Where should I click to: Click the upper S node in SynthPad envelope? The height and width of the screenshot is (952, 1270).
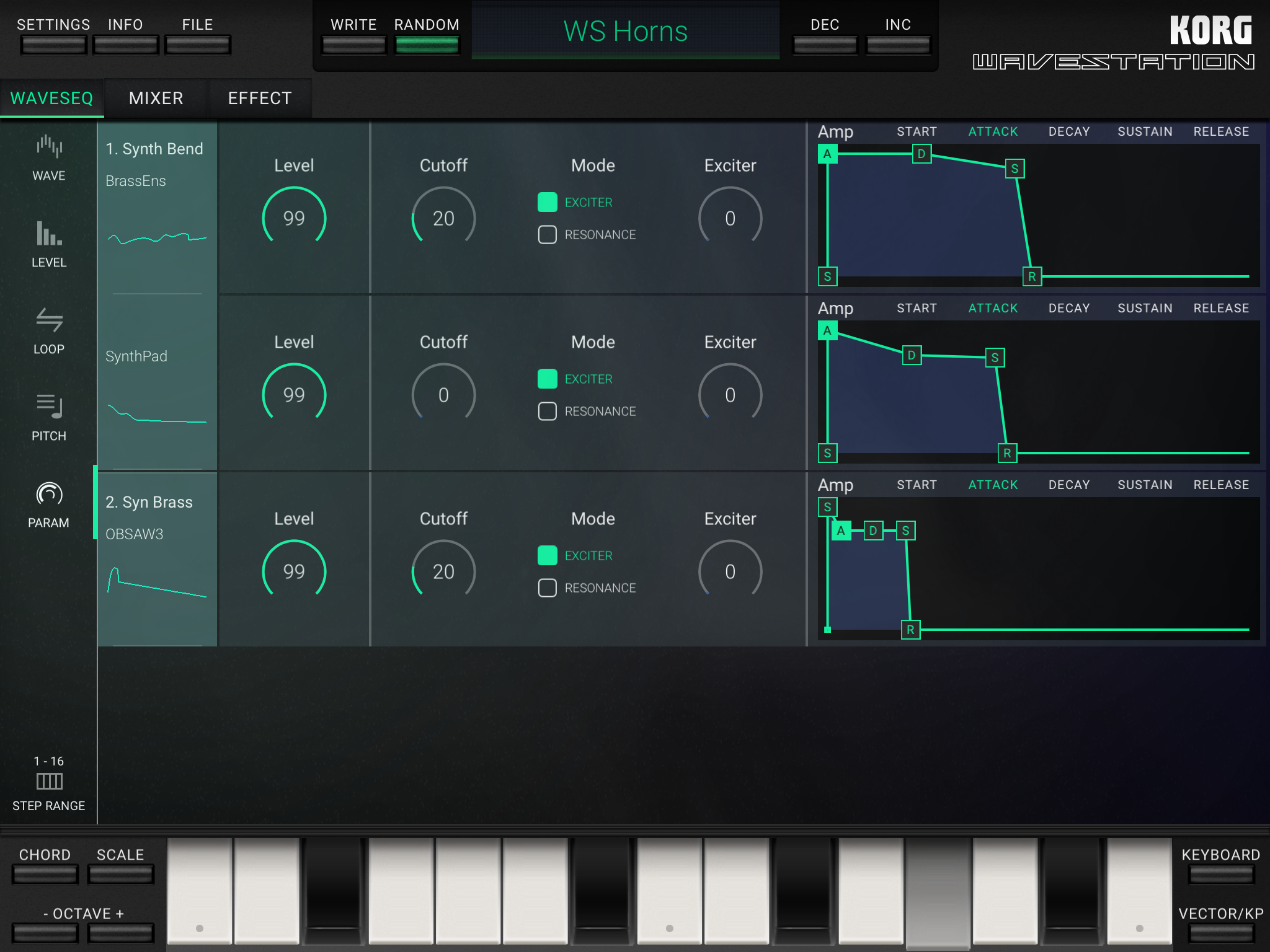tap(995, 358)
